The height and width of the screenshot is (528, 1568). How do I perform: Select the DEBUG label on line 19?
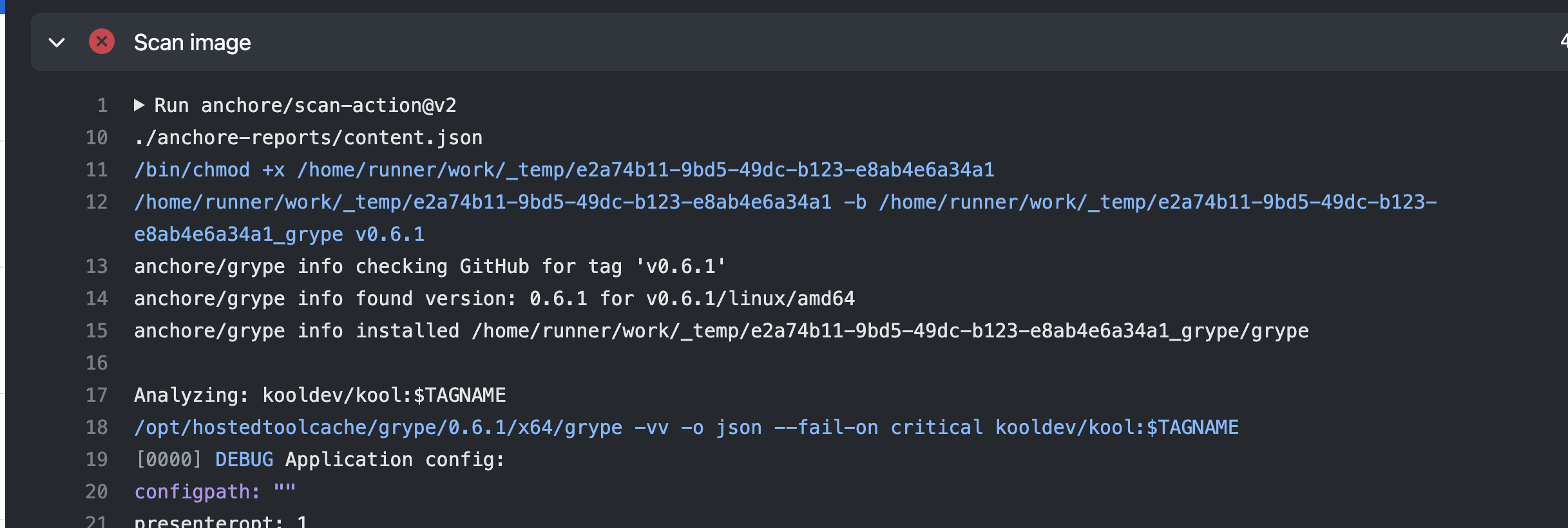click(243, 459)
